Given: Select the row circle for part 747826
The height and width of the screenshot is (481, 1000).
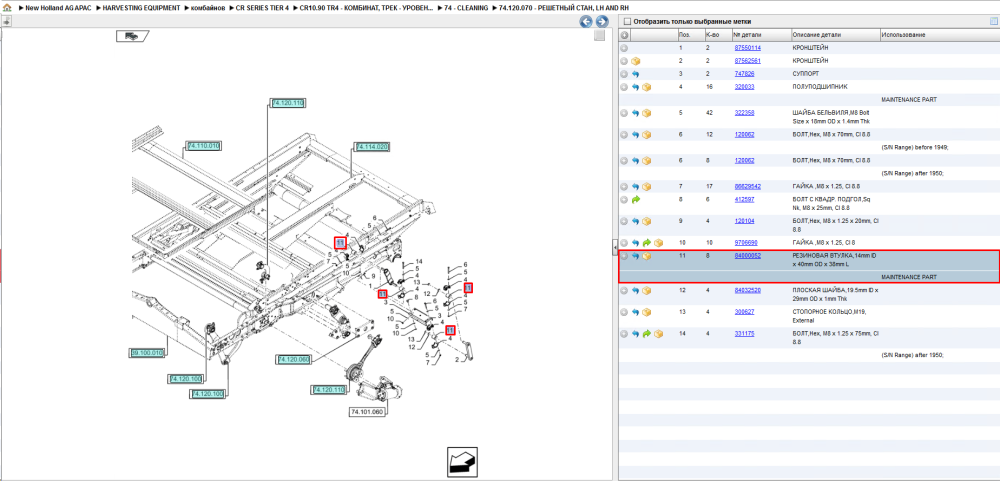Looking at the screenshot, I should tap(624, 74).
